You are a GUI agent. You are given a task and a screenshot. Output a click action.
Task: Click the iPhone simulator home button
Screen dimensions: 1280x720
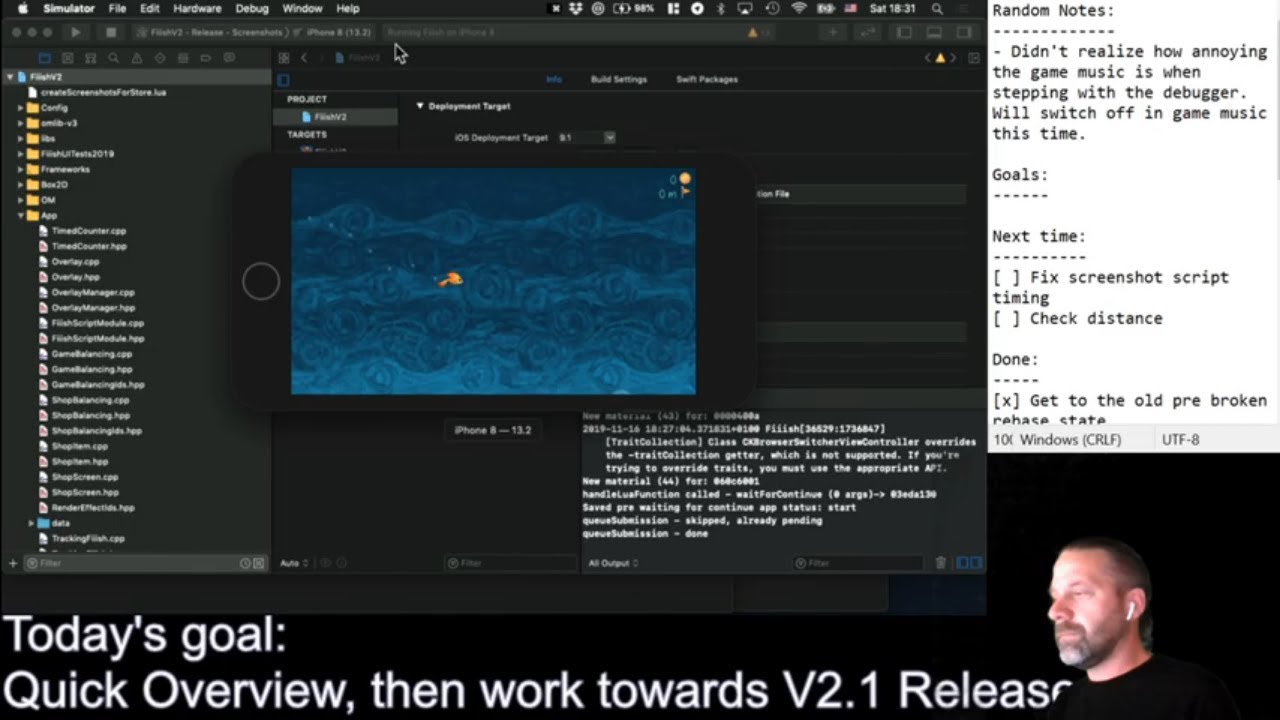point(261,281)
